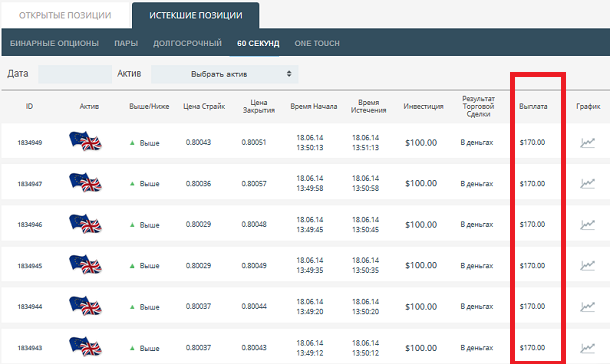Click expiry time 13:50:35
The image size is (610, 364).
[365, 270]
